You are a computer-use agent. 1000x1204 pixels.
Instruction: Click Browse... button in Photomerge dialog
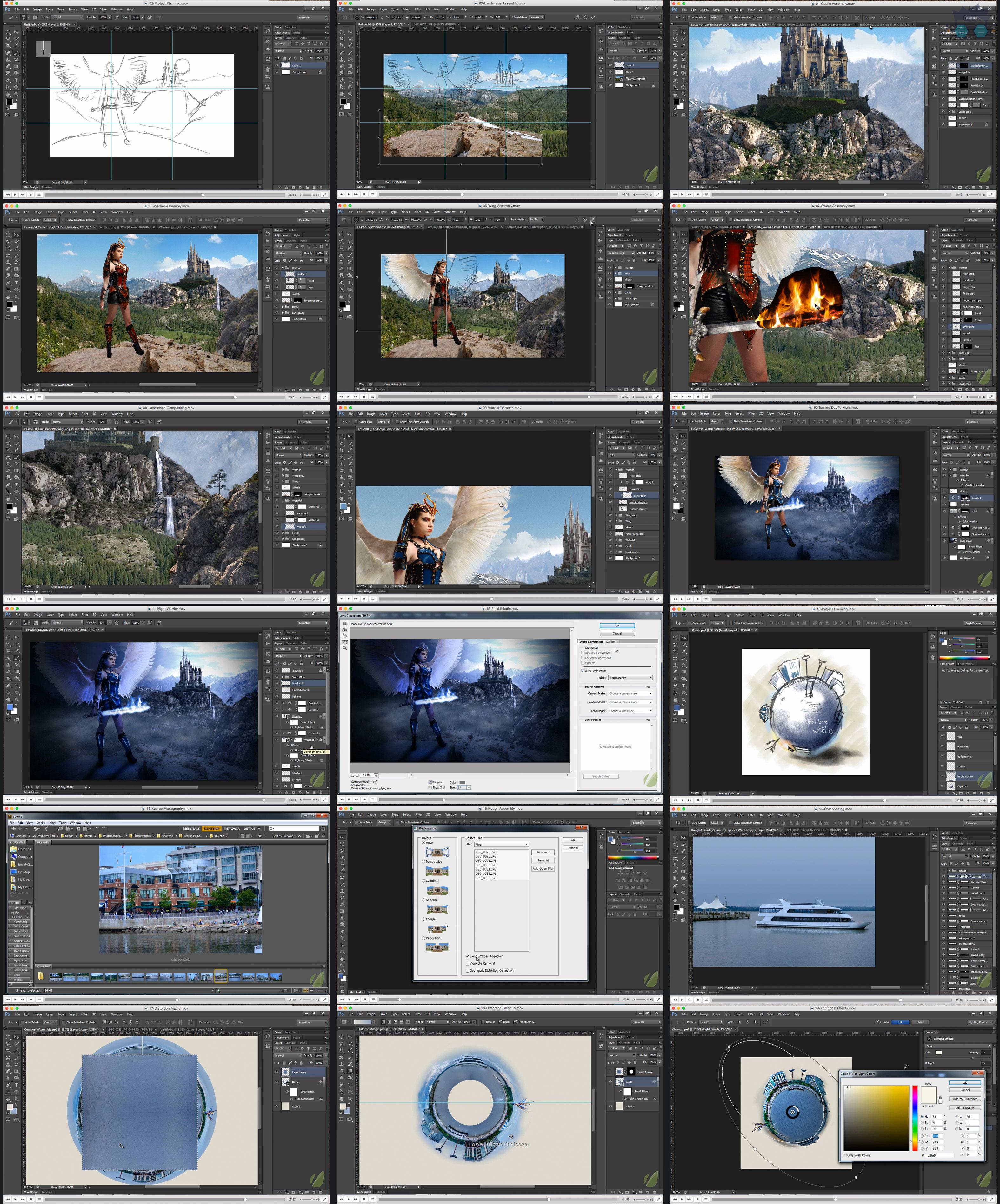(x=543, y=852)
